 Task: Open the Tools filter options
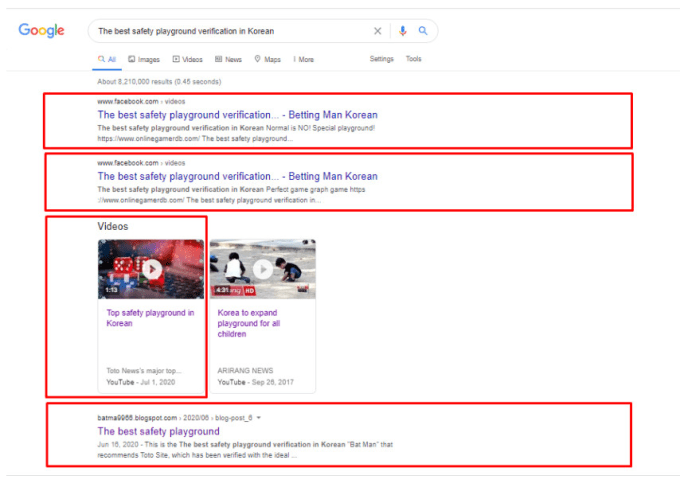click(413, 59)
